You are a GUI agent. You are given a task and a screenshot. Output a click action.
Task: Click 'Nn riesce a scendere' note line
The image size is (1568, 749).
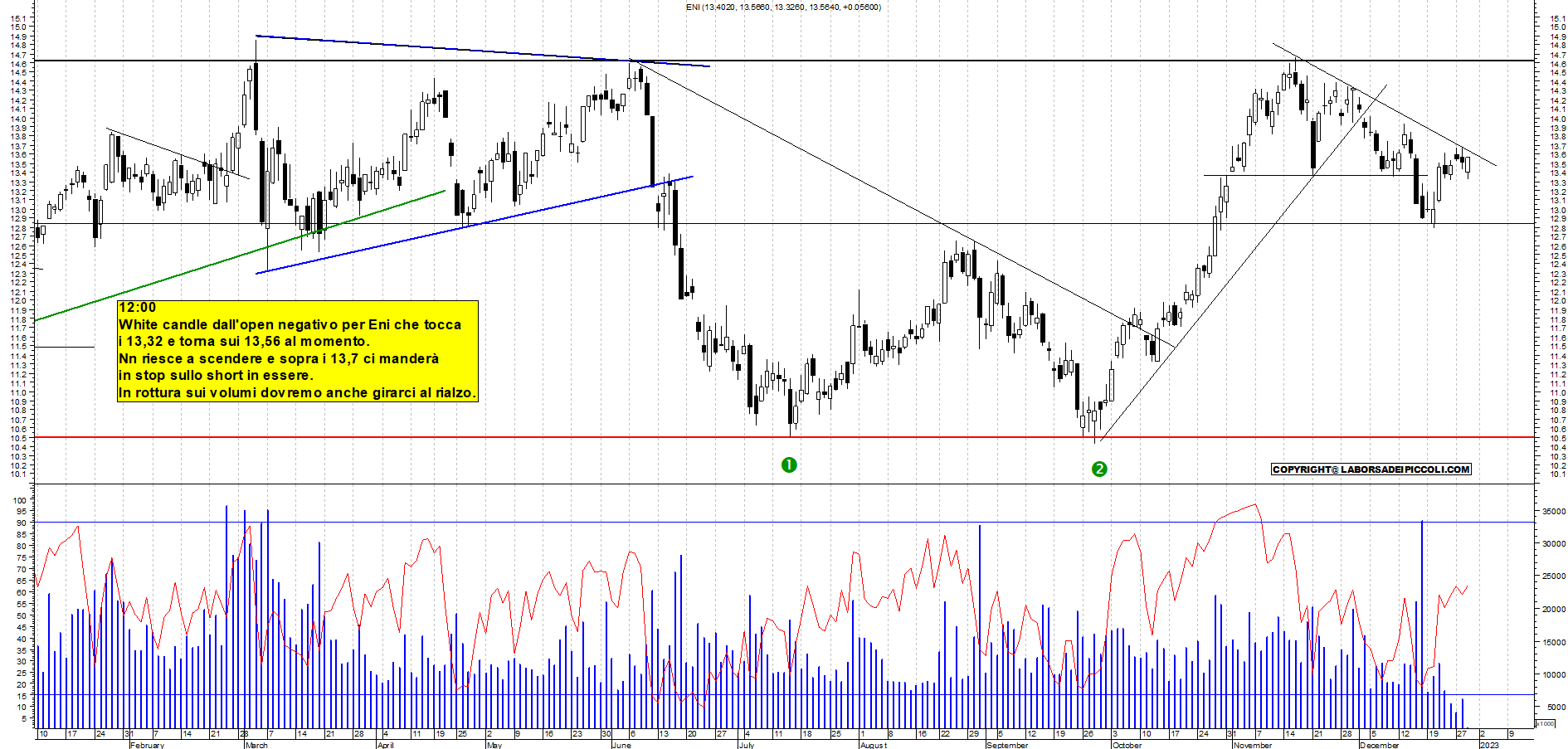(x=279, y=358)
